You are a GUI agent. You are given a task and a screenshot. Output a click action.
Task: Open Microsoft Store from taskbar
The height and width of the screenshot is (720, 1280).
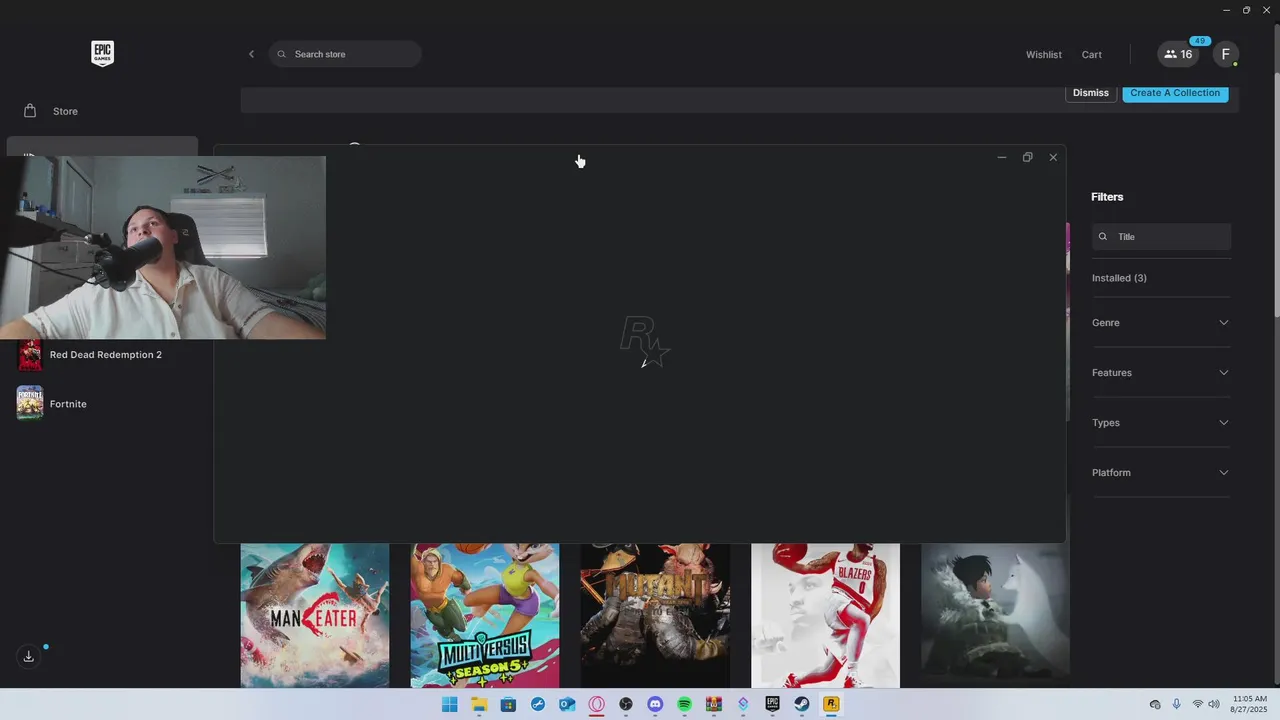tap(508, 704)
